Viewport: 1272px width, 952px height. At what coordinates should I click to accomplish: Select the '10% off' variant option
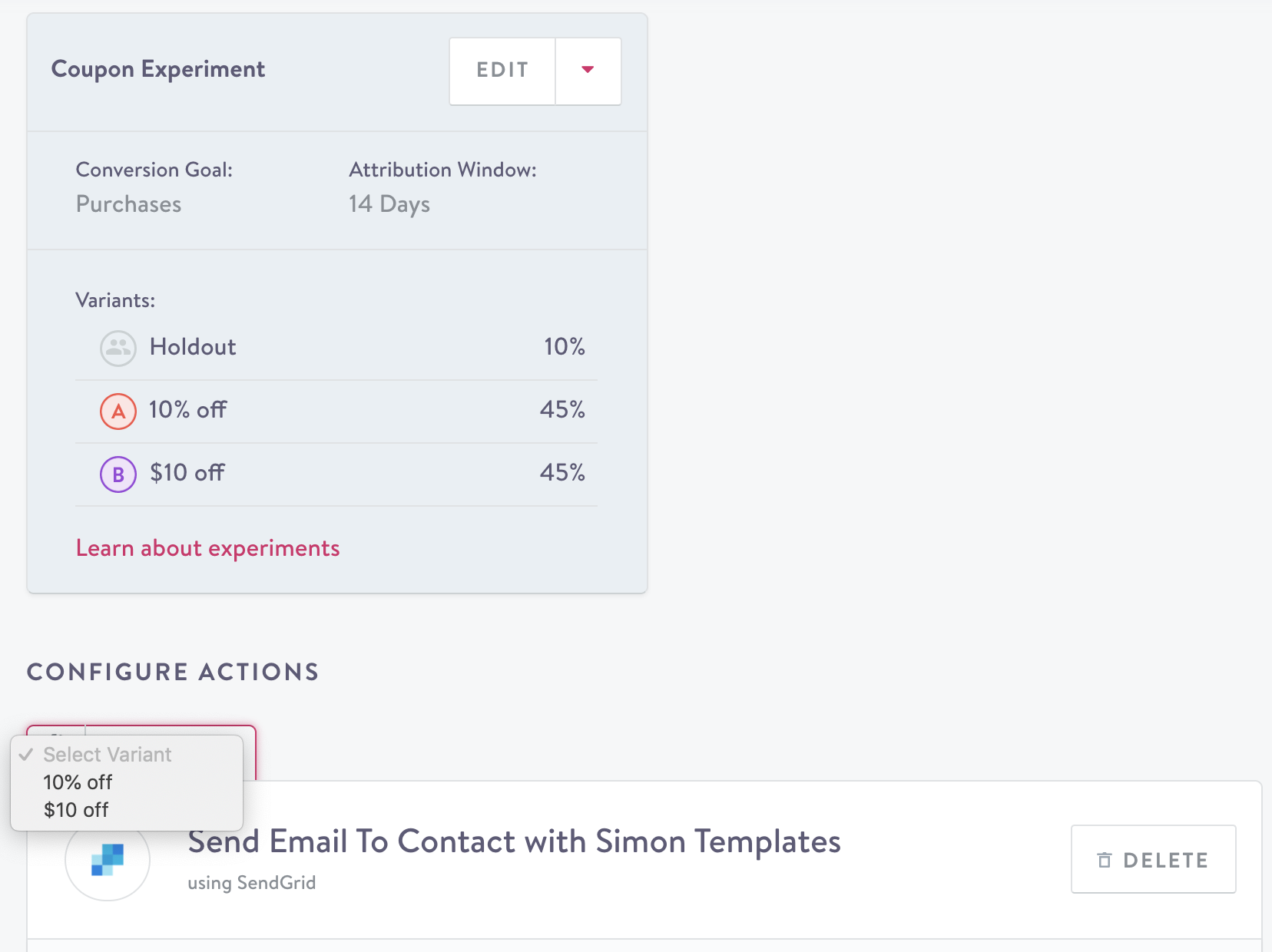point(78,782)
